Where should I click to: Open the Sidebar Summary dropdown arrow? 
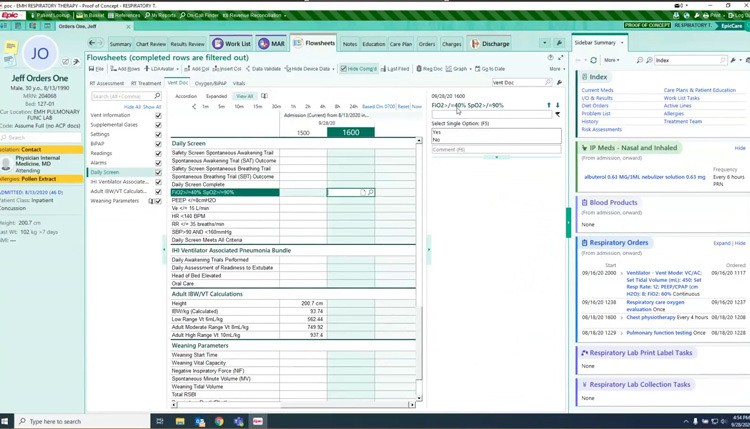(622, 43)
